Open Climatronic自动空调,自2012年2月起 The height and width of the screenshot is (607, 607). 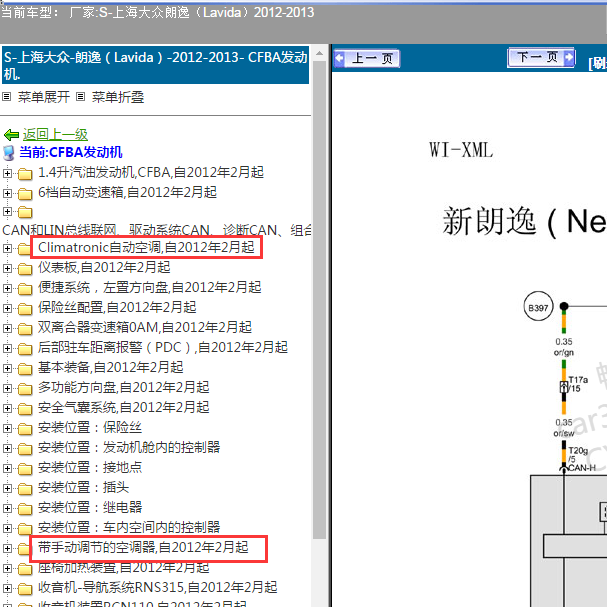coord(146,247)
